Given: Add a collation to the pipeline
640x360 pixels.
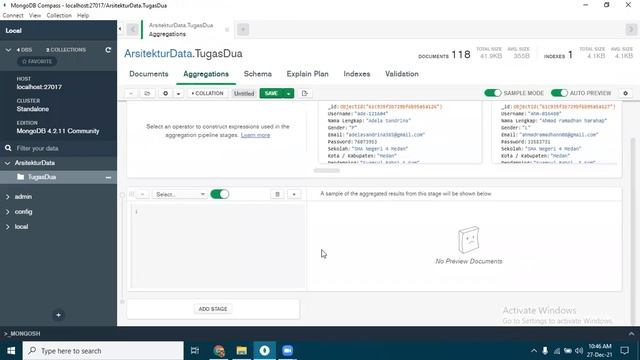Looking at the screenshot, I should tap(207, 93).
